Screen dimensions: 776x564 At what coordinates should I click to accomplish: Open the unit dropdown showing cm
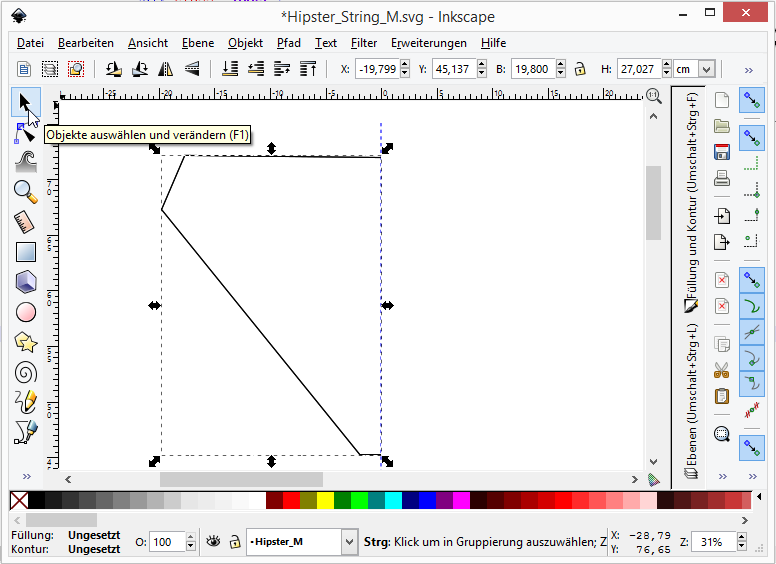pos(707,69)
